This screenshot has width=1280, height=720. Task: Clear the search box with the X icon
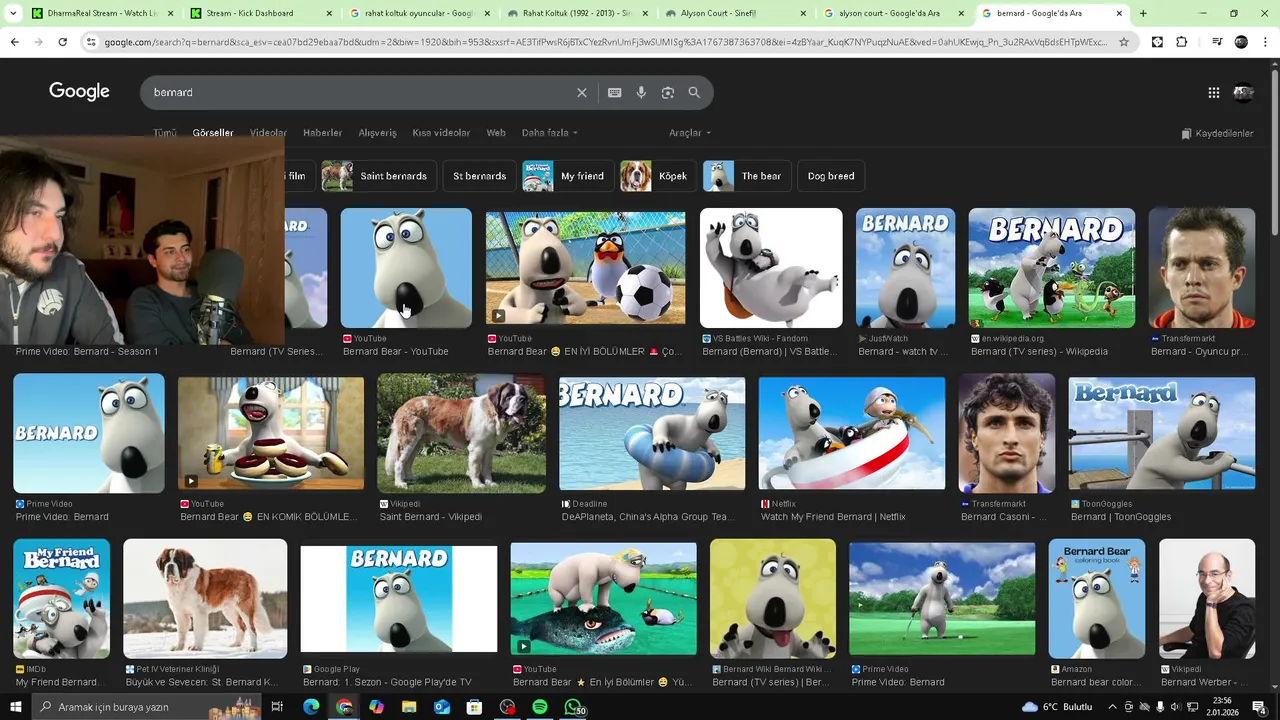[x=581, y=92]
